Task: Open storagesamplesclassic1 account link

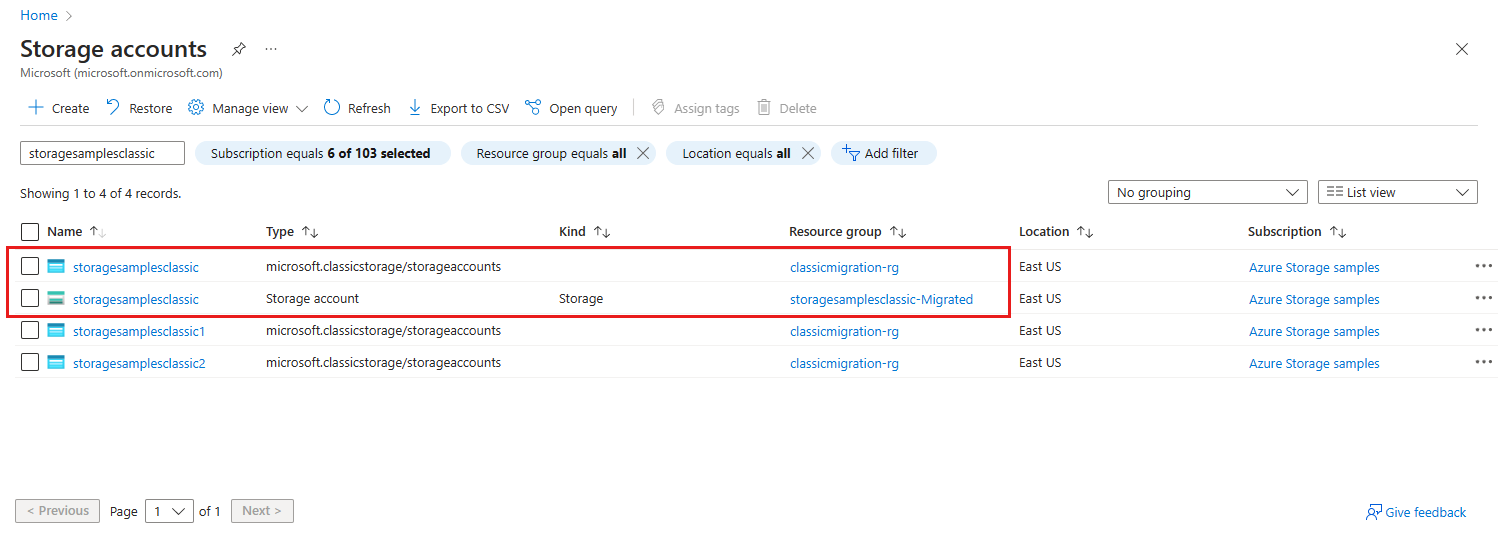Action: (x=139, y=331)
